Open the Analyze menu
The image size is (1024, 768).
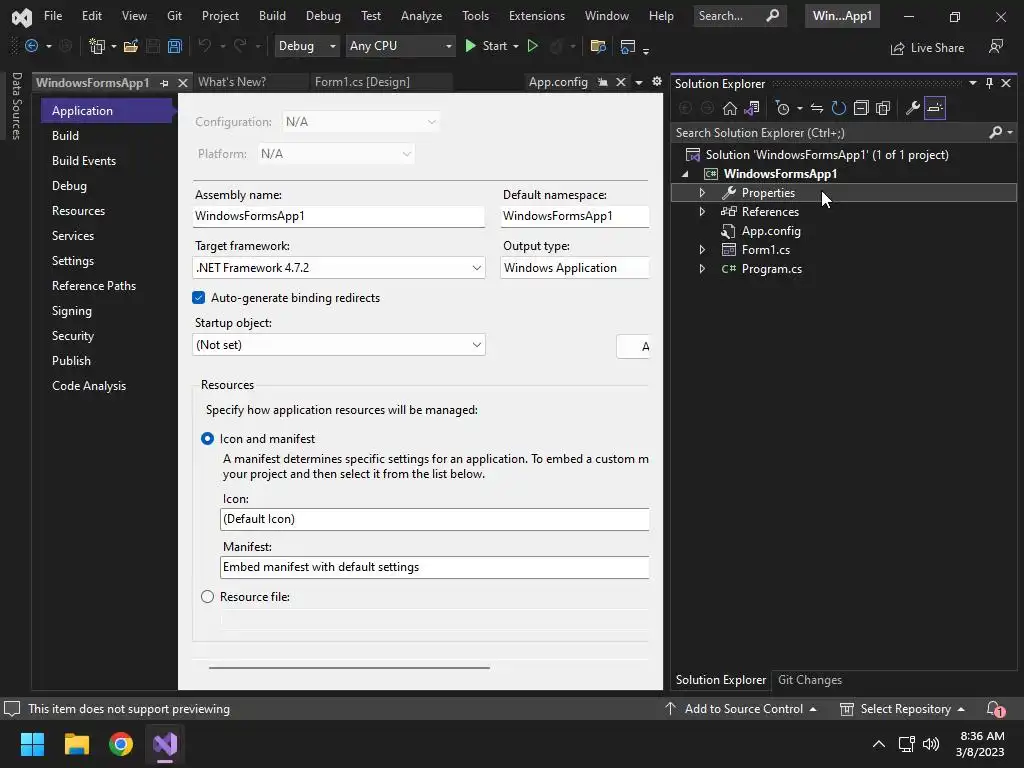click(421, 16)
